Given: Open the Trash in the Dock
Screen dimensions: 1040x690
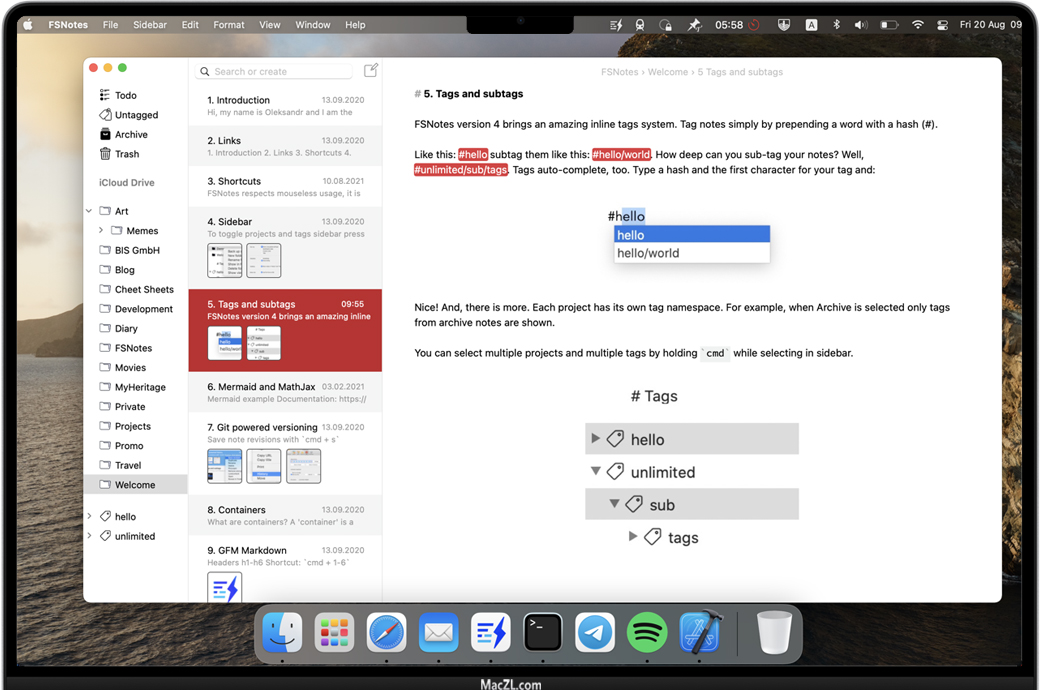Looking at the screenshot, I should (x=774, y=632).
